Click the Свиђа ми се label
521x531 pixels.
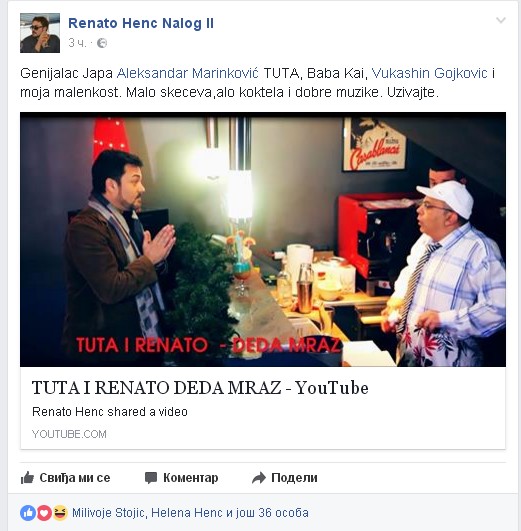pyautogui.click(x=75, y=478)
